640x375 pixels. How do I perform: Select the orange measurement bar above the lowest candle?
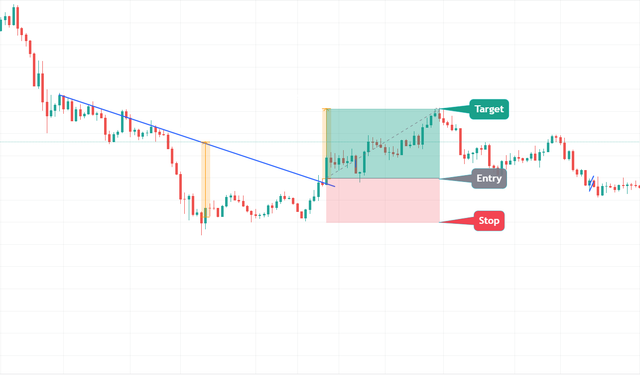click(206, 180)
